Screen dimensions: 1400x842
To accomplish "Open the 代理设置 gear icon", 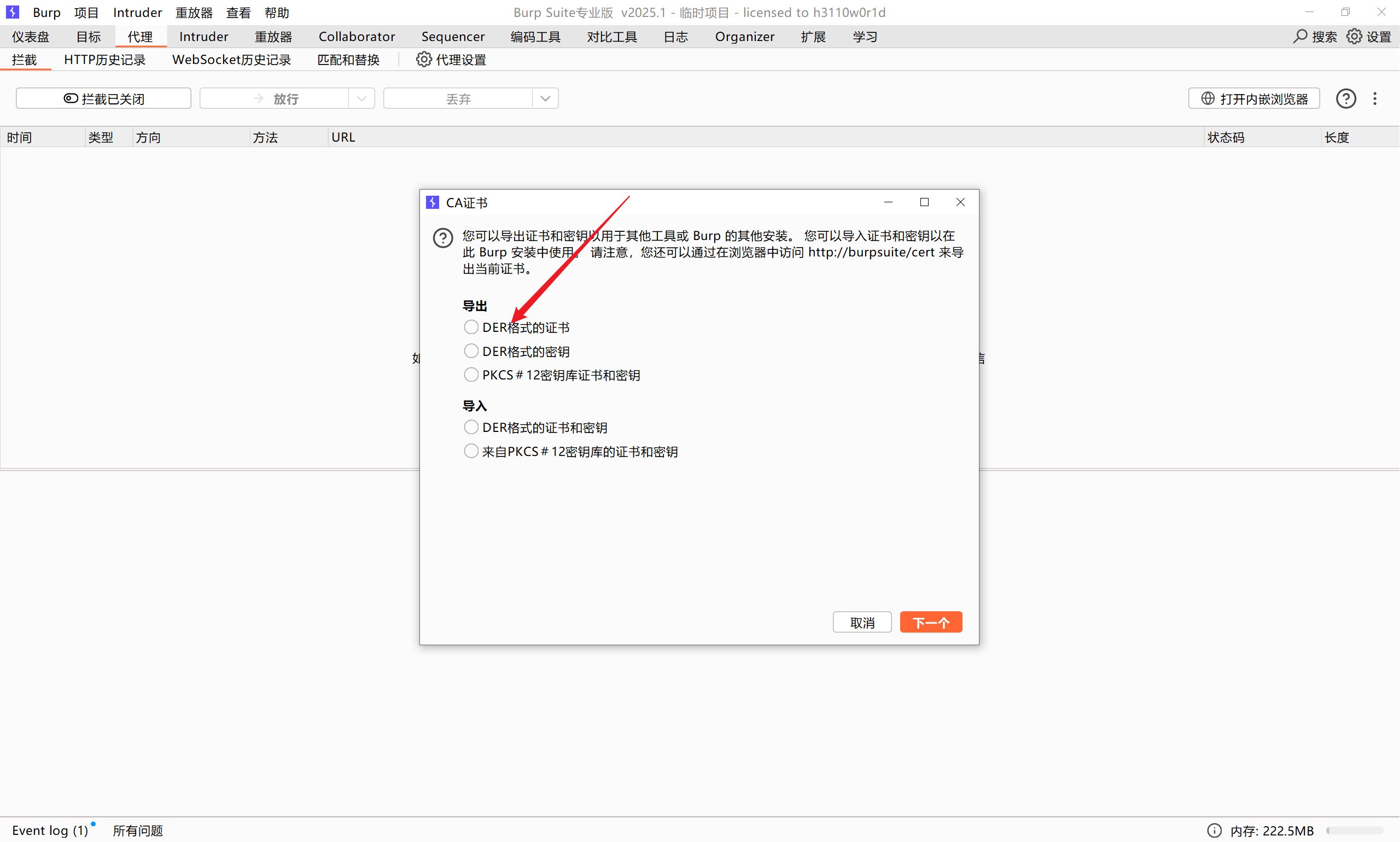I will coord(423,59).
